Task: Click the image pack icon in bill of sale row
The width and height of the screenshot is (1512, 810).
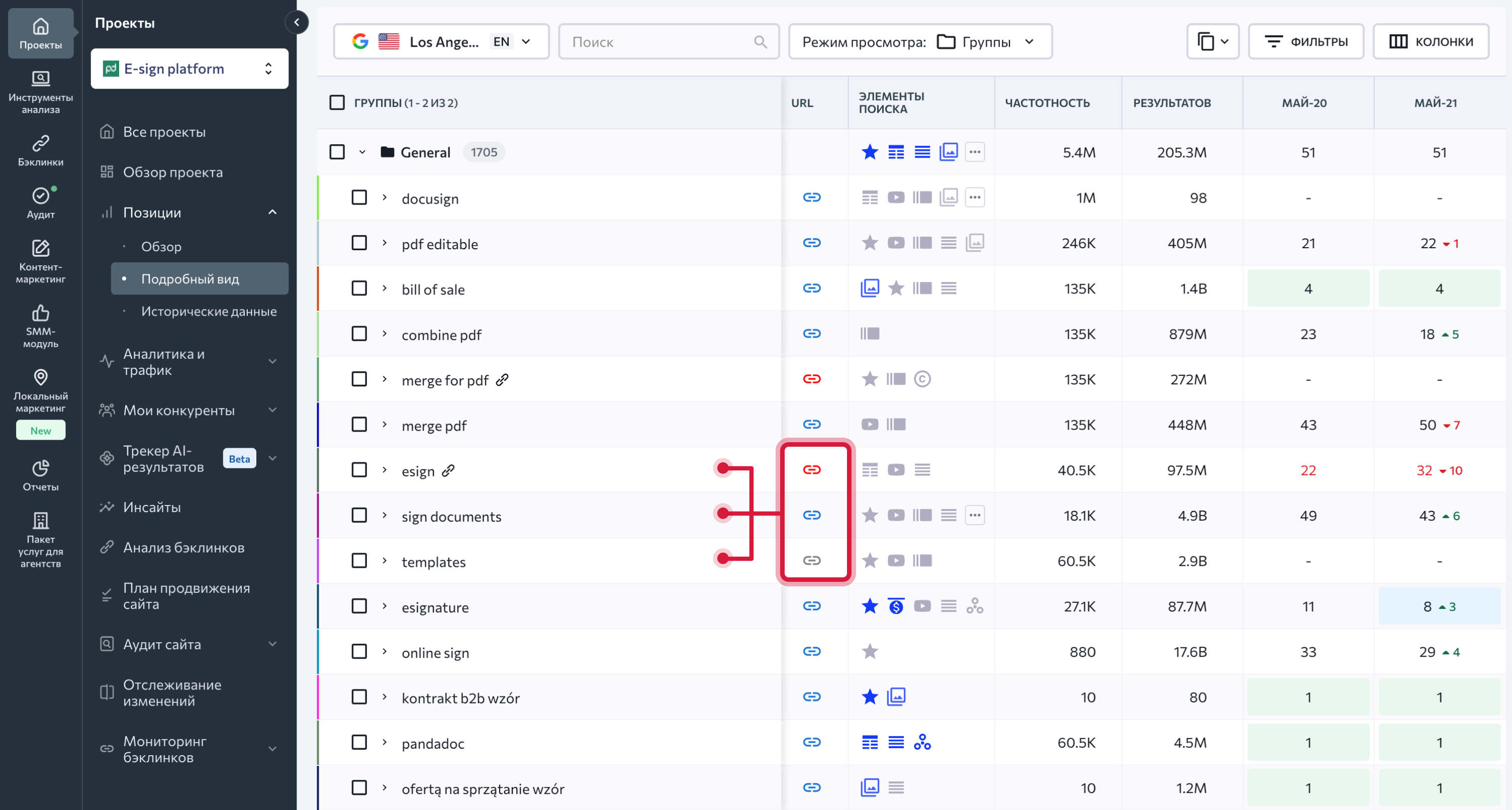Action: (870, 288)
